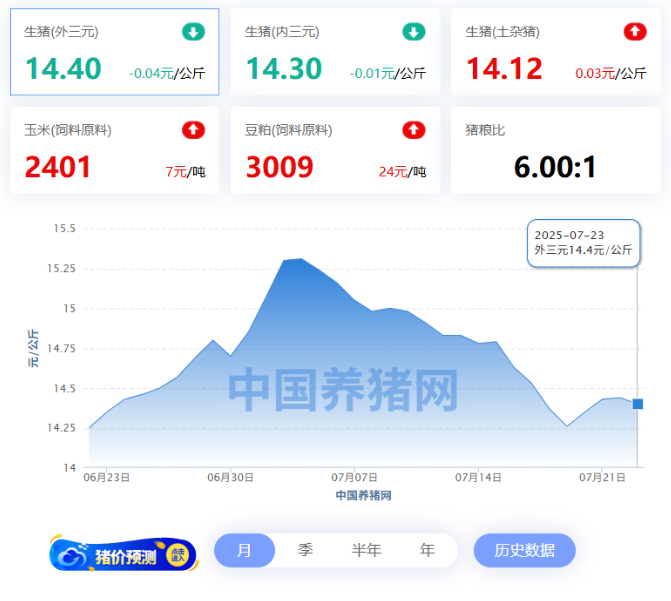Open the 猪价预测 price forecast button
This screenshot has height=601, width=671.
tap(123, 553)
